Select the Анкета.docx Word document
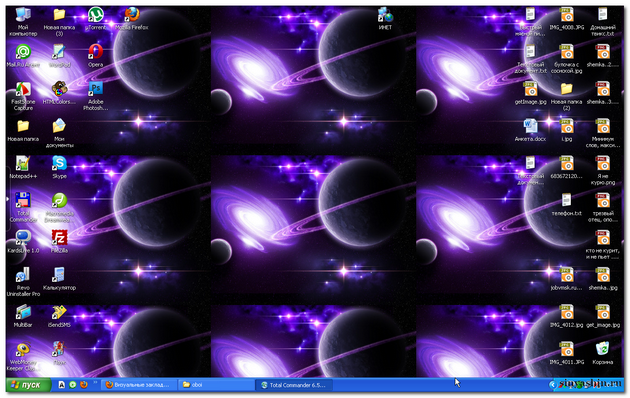Viewport: 630px width, 398px height. (x=530, y=129)
